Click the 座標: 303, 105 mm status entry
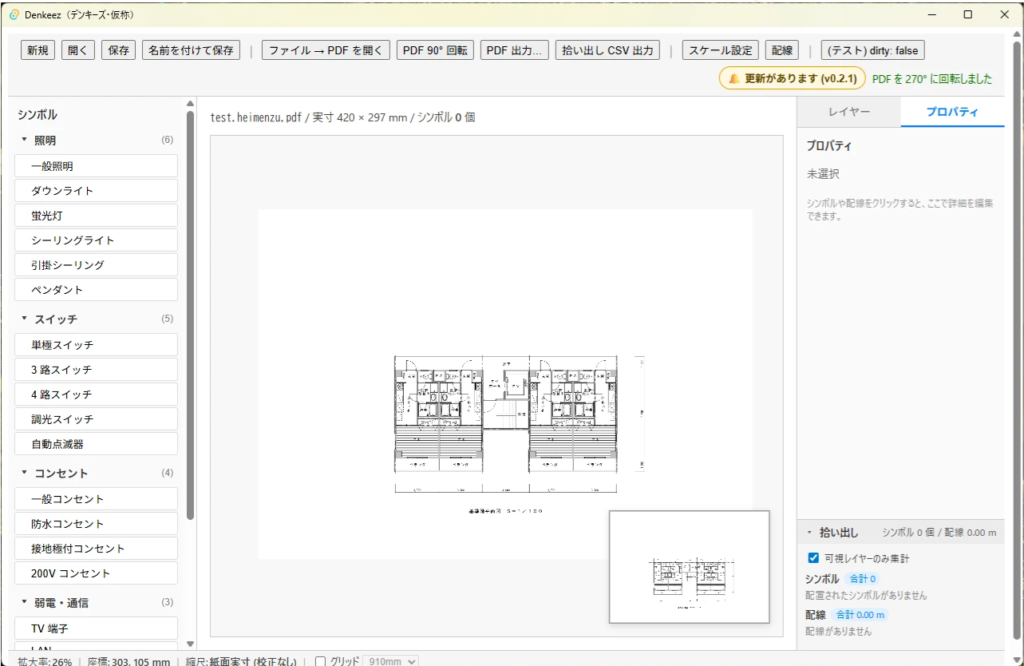The height and width of the screenshot is (666, 1024). 128,661
